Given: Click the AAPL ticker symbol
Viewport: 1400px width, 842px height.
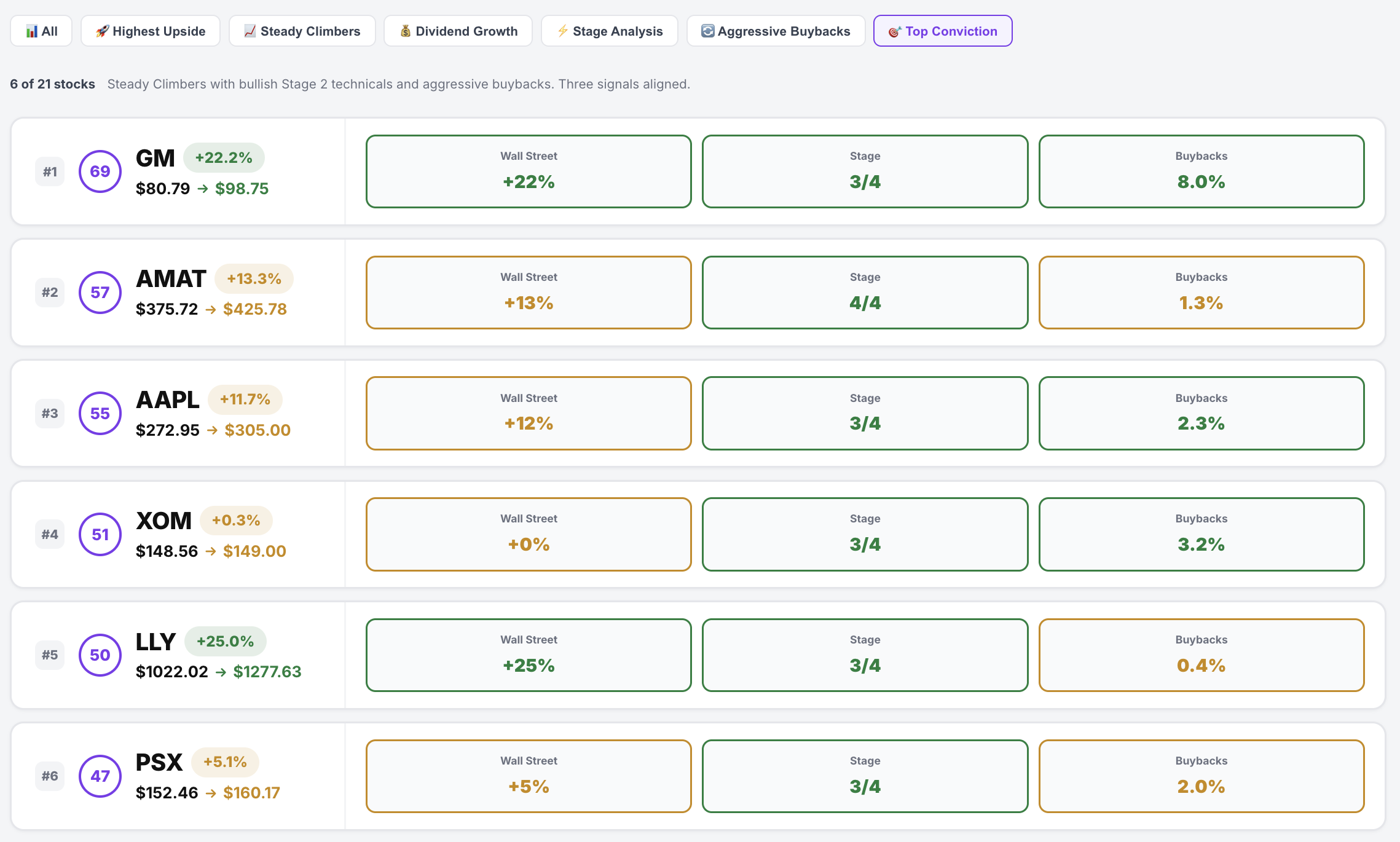Looking at the screenshot, I should tap(167, 399).
